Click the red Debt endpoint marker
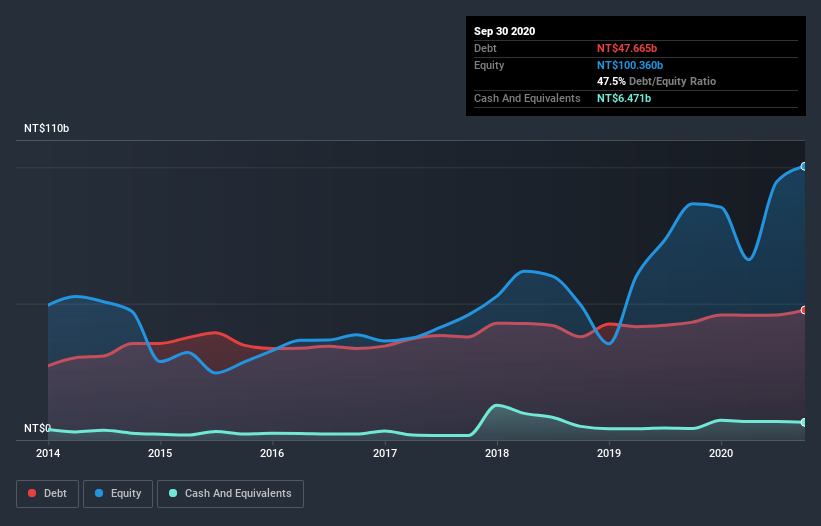The height and width of the screenshot is (526, 821). pos(804,310)
